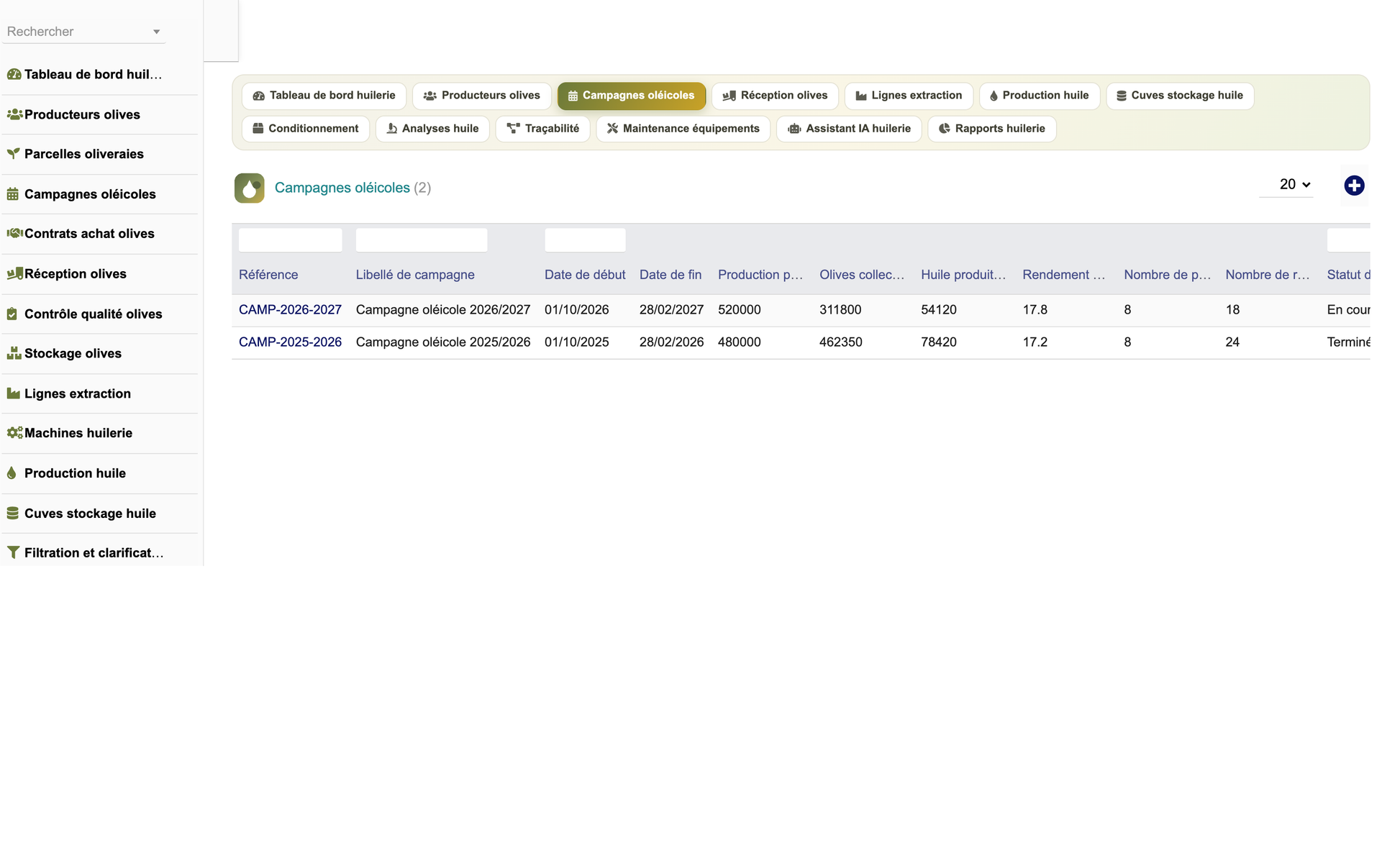Click the Référence filter input field

[x=290, y=240]
